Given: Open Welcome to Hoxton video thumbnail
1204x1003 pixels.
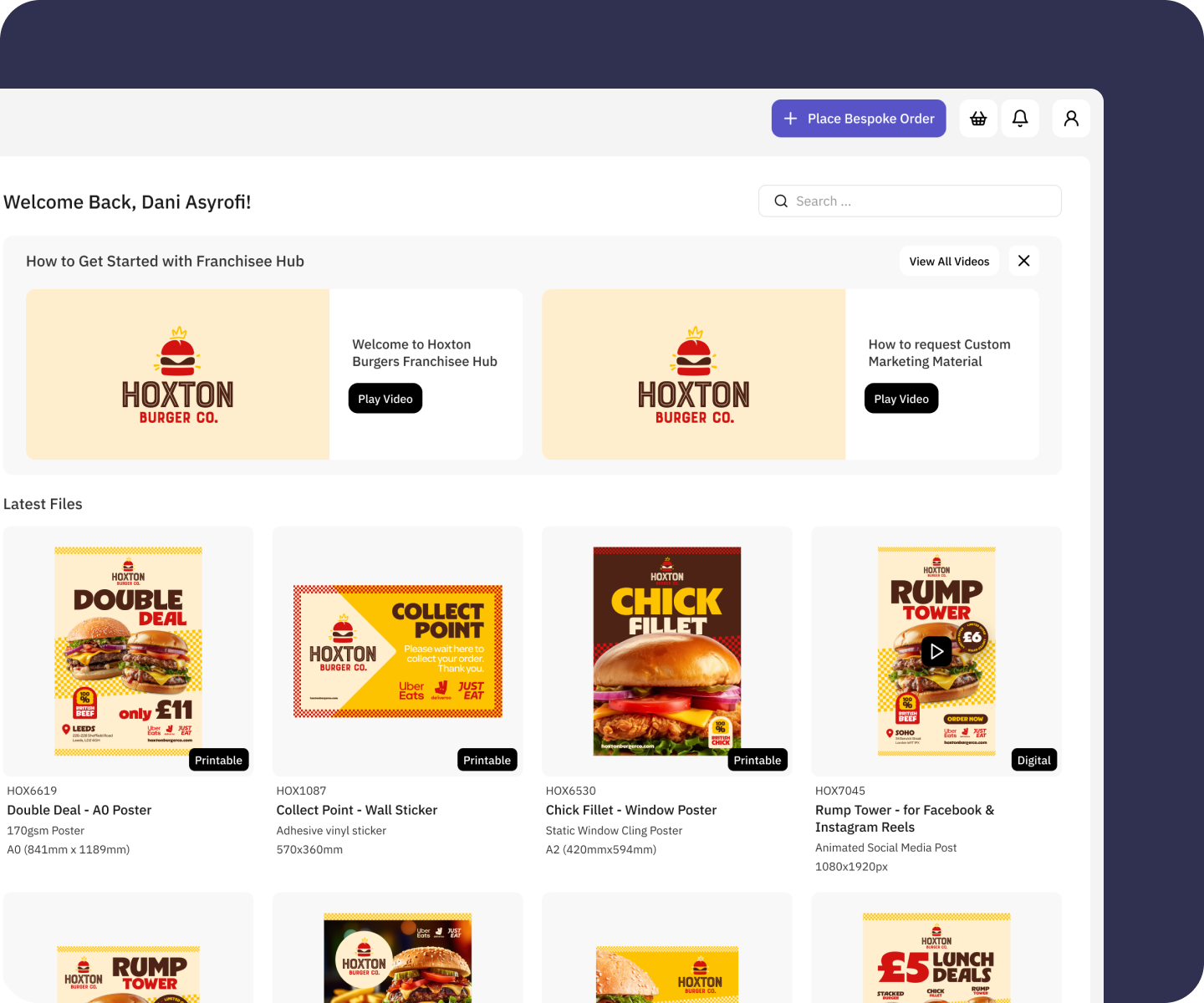Looking at the screenshot, I should coord(178,374).
